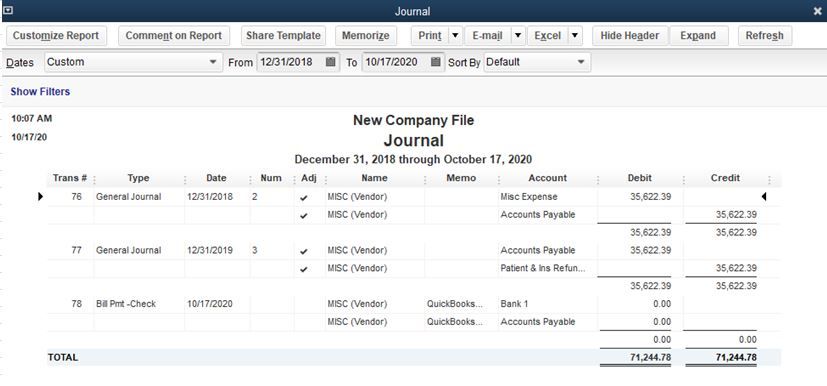Click the Adj checkmark on Misc Expense row
The image size is (827, 386).
point(303,198)
